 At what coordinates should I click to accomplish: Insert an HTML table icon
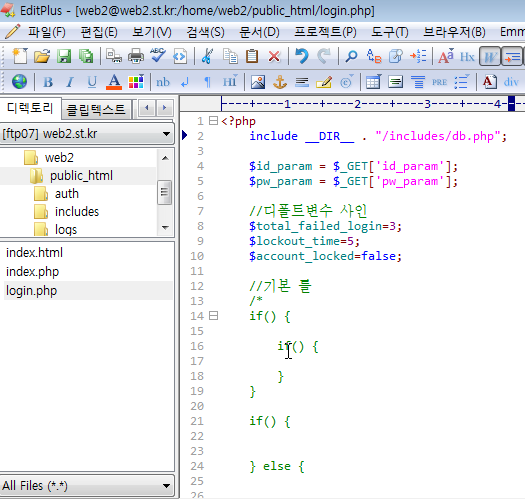(x=373, y=82)
